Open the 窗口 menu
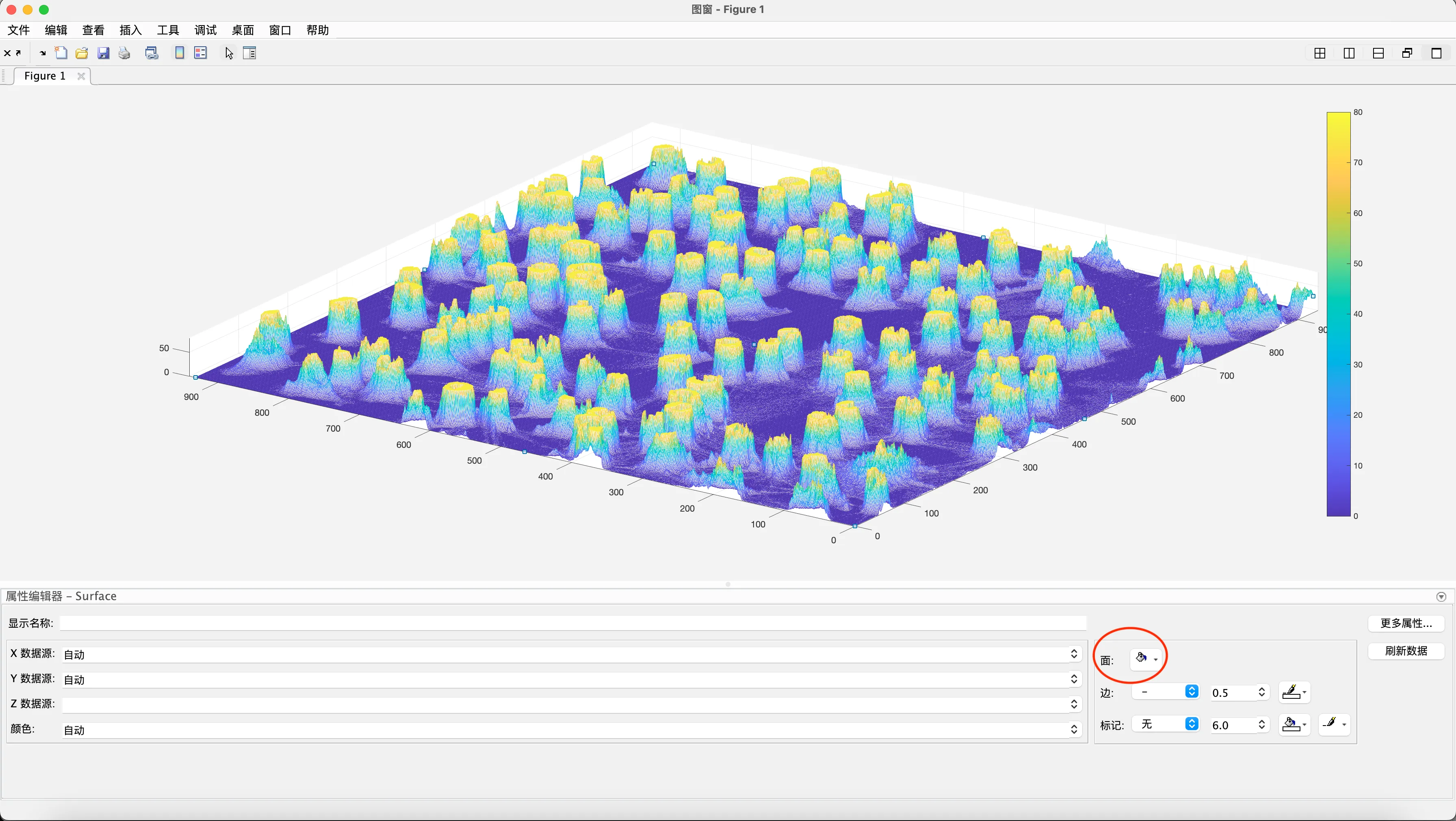The height and width of the screenshot is (821, 1456). pyautogui.click(x=280, y=30)
